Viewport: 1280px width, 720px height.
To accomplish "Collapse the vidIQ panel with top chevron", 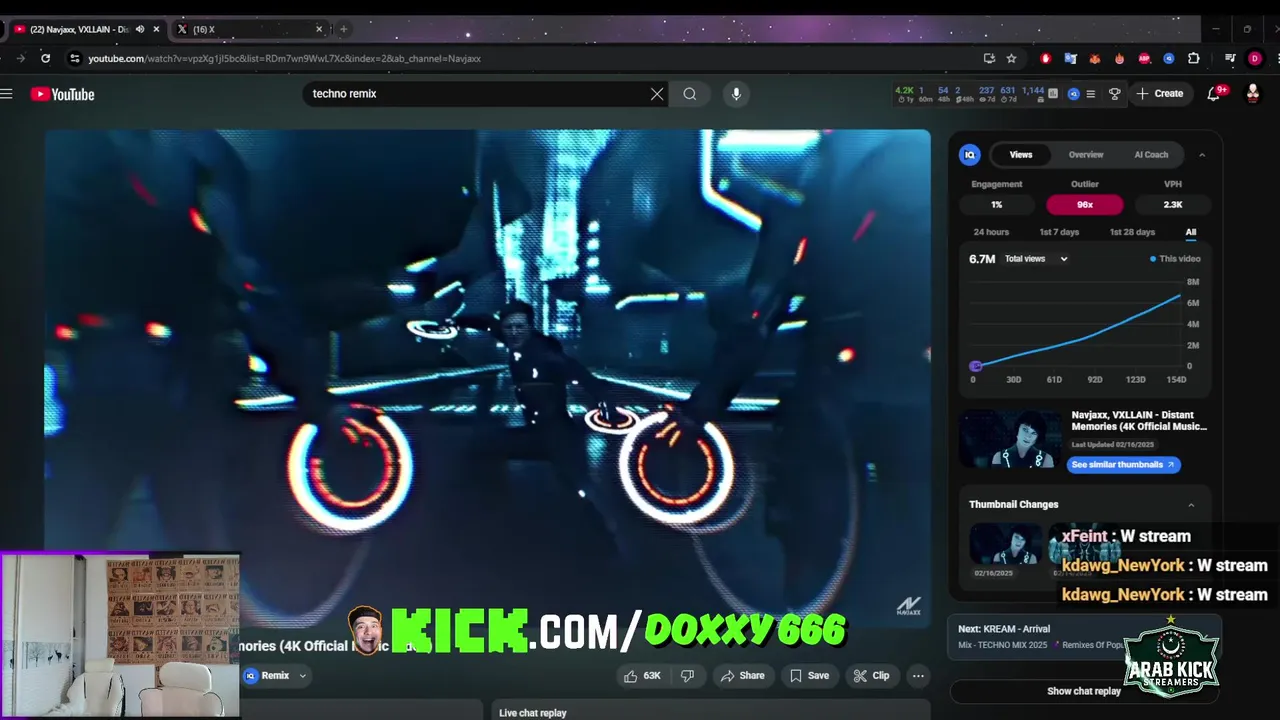I will point(1202,155).
